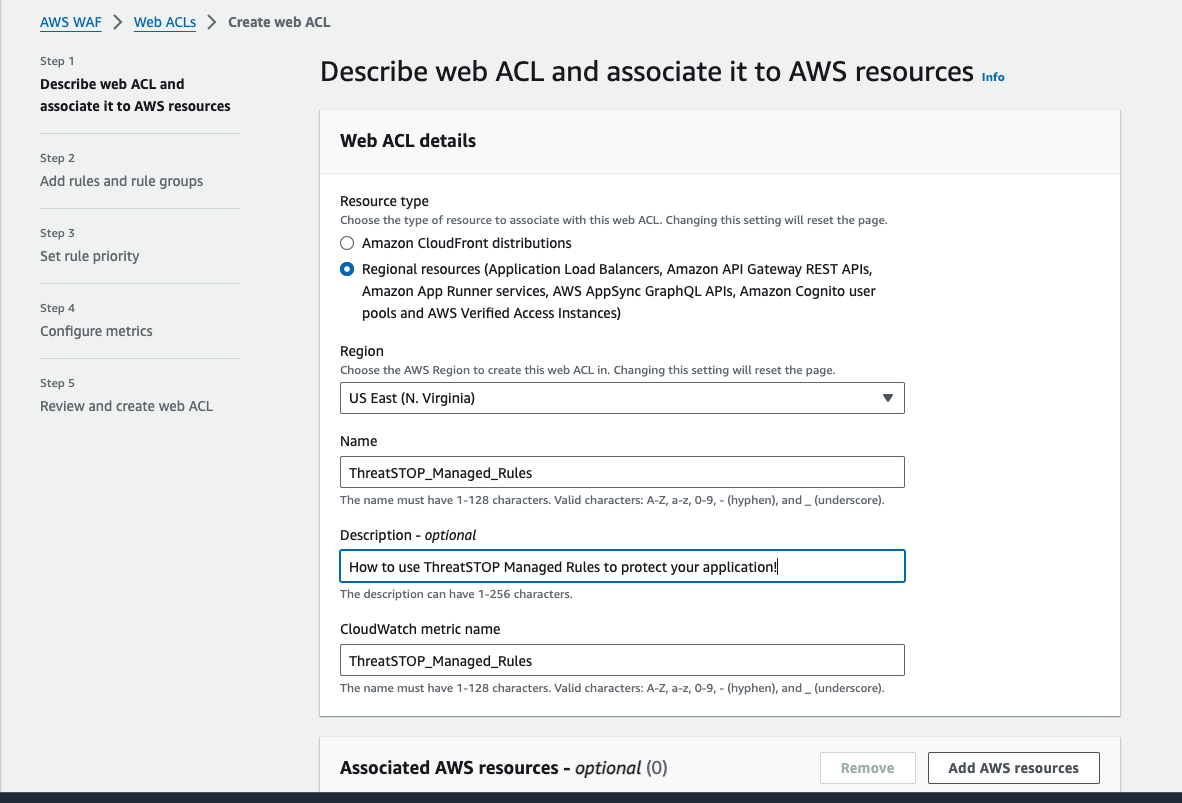Select Step 1 Describe web ACL

point(135,95)
